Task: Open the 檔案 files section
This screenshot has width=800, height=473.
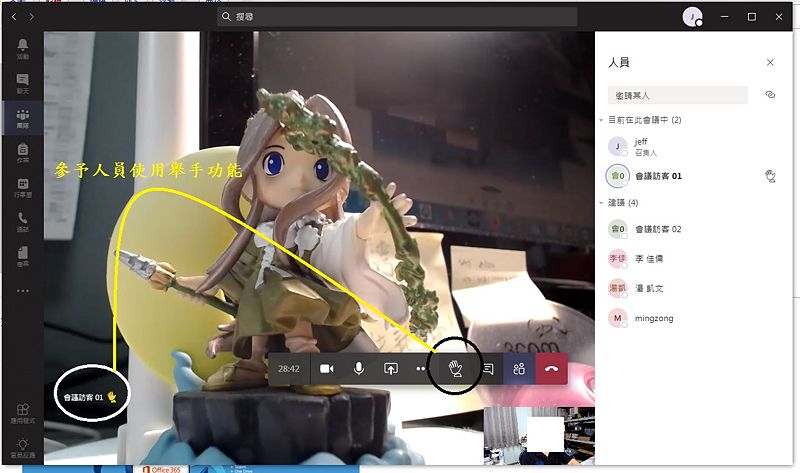Action: pyautogui.click(x=22, y=256)
